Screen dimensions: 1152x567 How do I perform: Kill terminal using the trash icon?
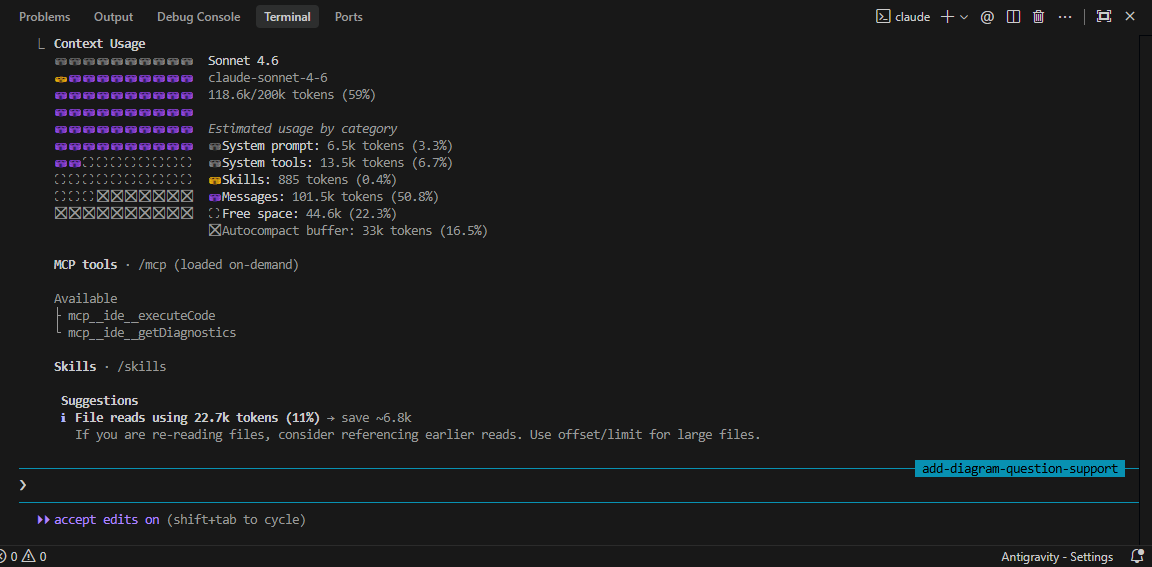pyautogui.click(x=1038, y=17)
